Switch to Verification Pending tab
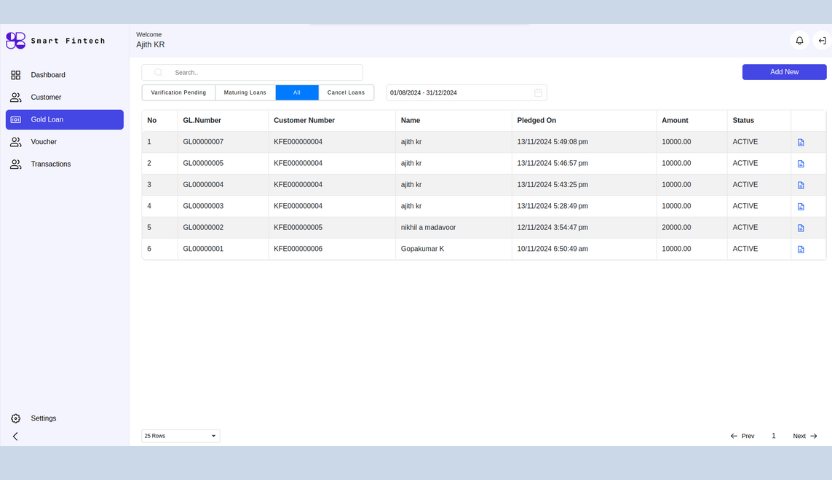The height and width of the screenshot is (480, 832). pos(178,92)
